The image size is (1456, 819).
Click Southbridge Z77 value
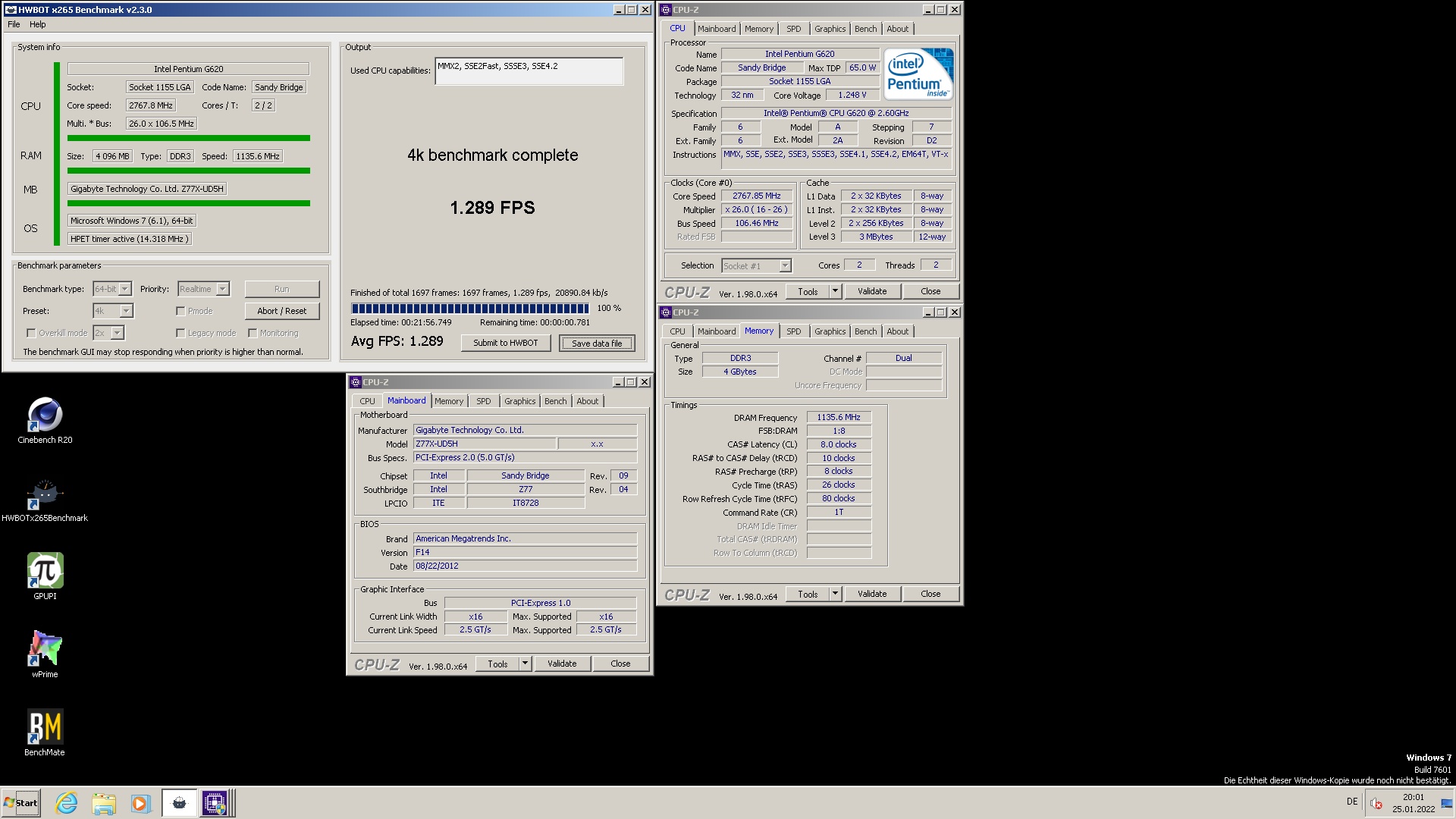[x=526, y=489]
